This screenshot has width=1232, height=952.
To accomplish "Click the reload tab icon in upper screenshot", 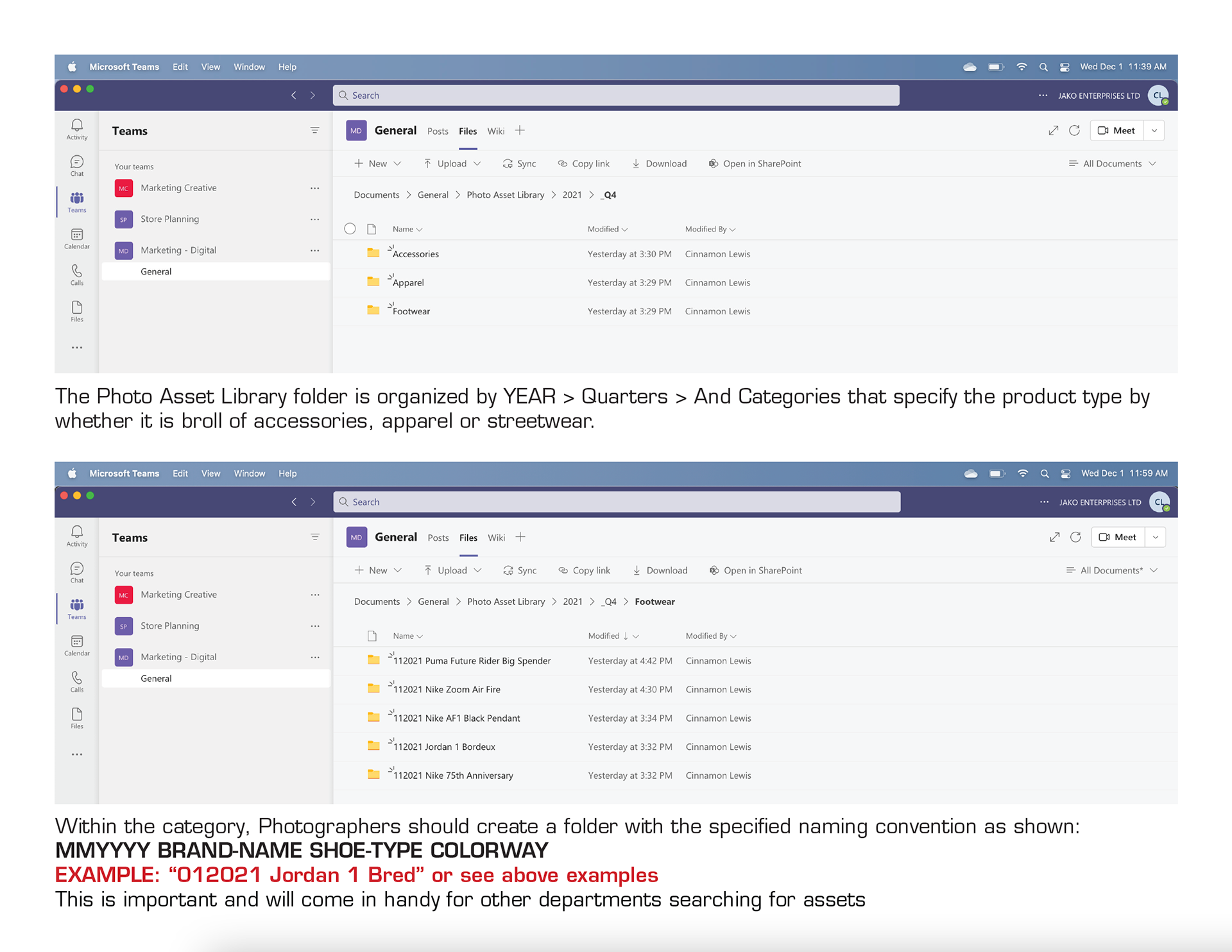I will (1075, 130).
